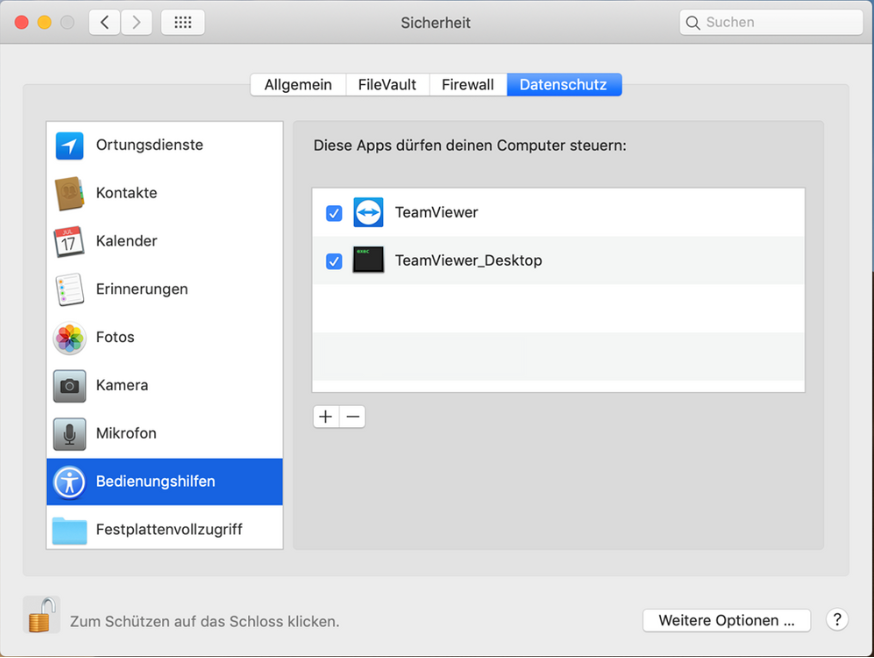Select the Erinnerungen list icon
Screen dimensions: 874x658
click(70, 289)
